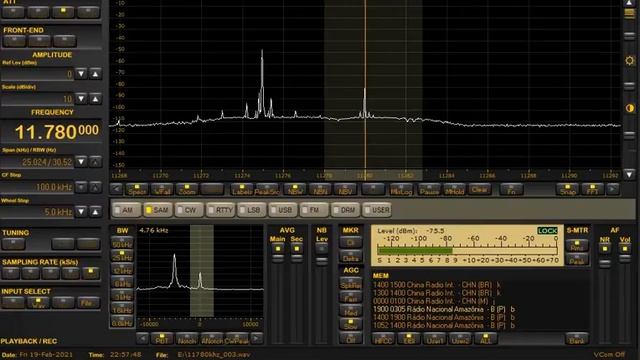The image size is (640, 360).
Task: Select DRM demodulation mode
Action: pos(346,210)
